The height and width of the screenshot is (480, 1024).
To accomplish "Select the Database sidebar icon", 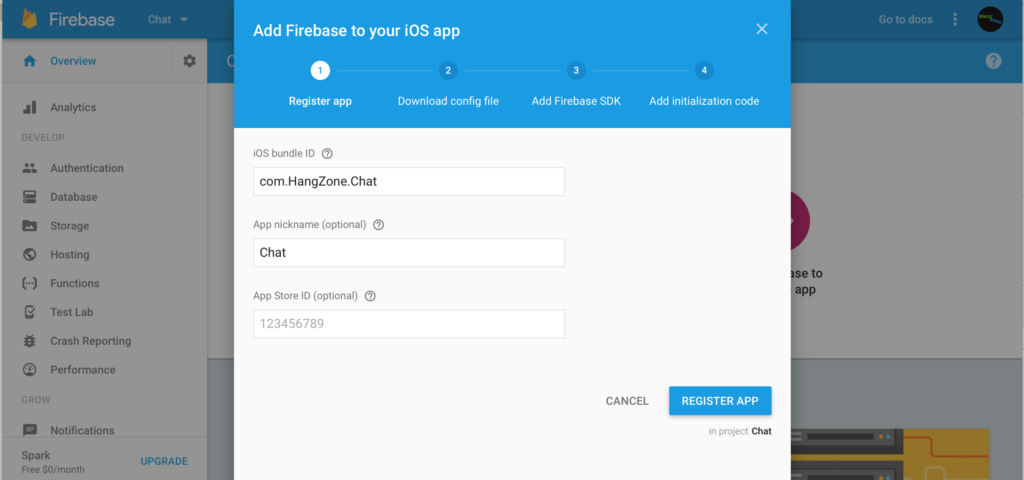I will pos(29,197).
